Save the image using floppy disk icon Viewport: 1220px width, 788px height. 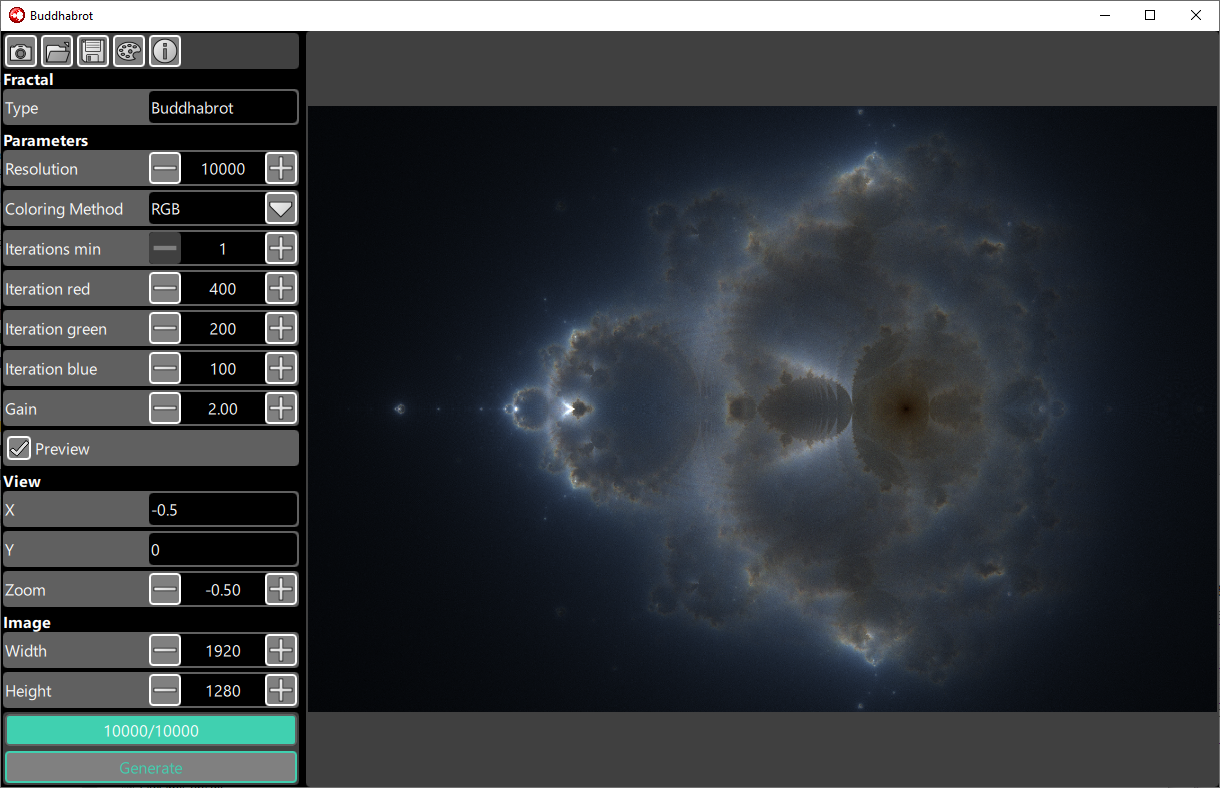tap(93, 51)
